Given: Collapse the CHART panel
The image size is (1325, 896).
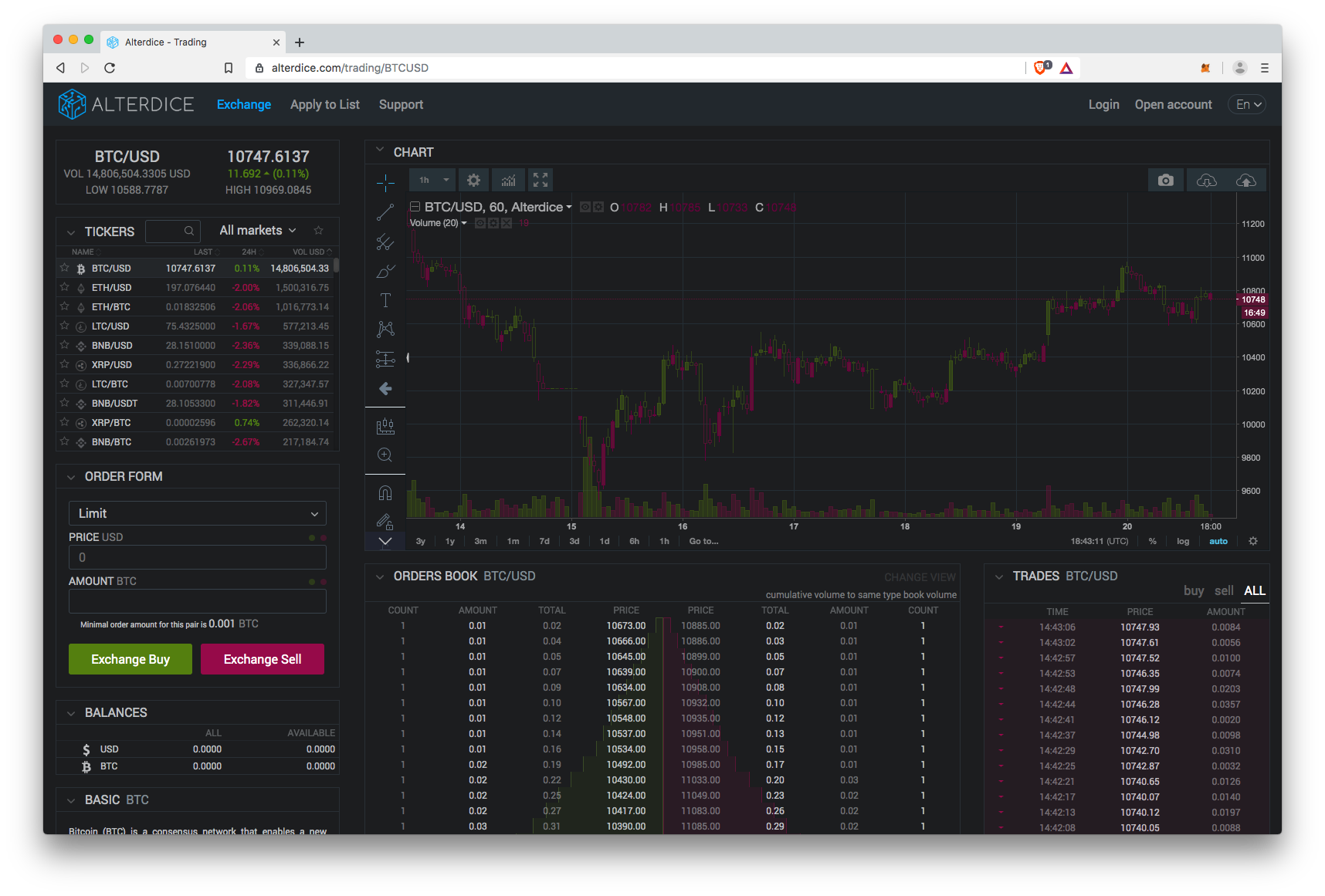Looking at the screenshot, I should point(379,151).
